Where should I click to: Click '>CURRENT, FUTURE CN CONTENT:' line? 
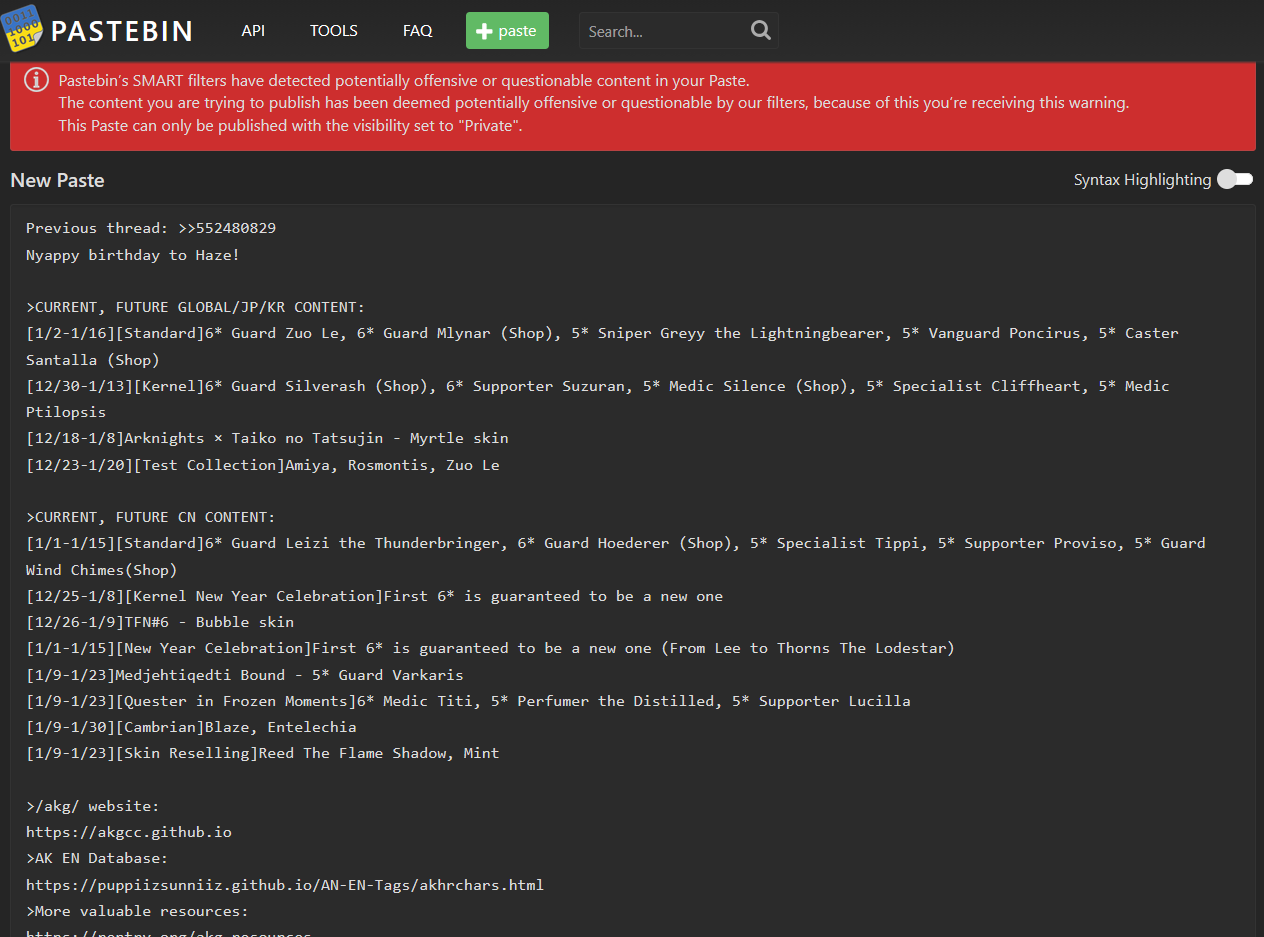(151, 517)
